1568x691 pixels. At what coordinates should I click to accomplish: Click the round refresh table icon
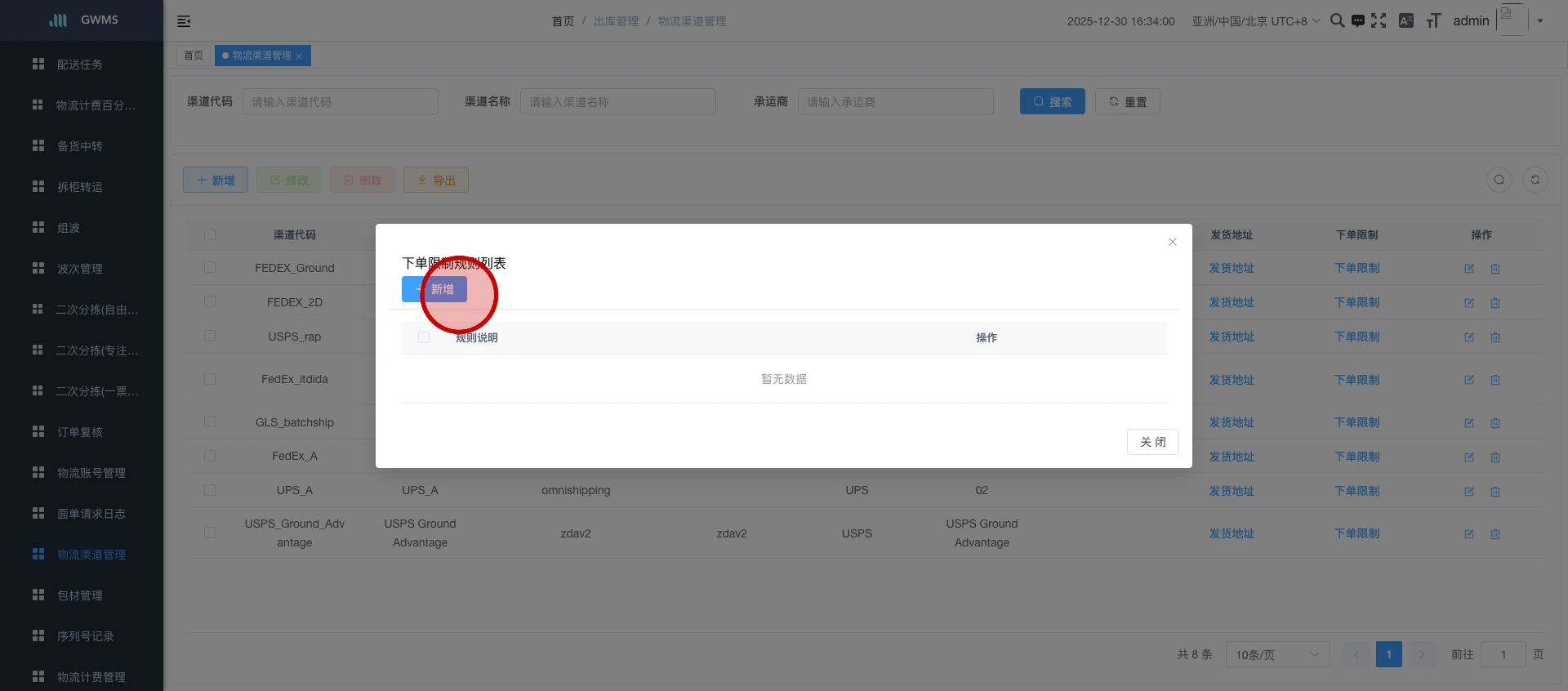point(1535,180)
